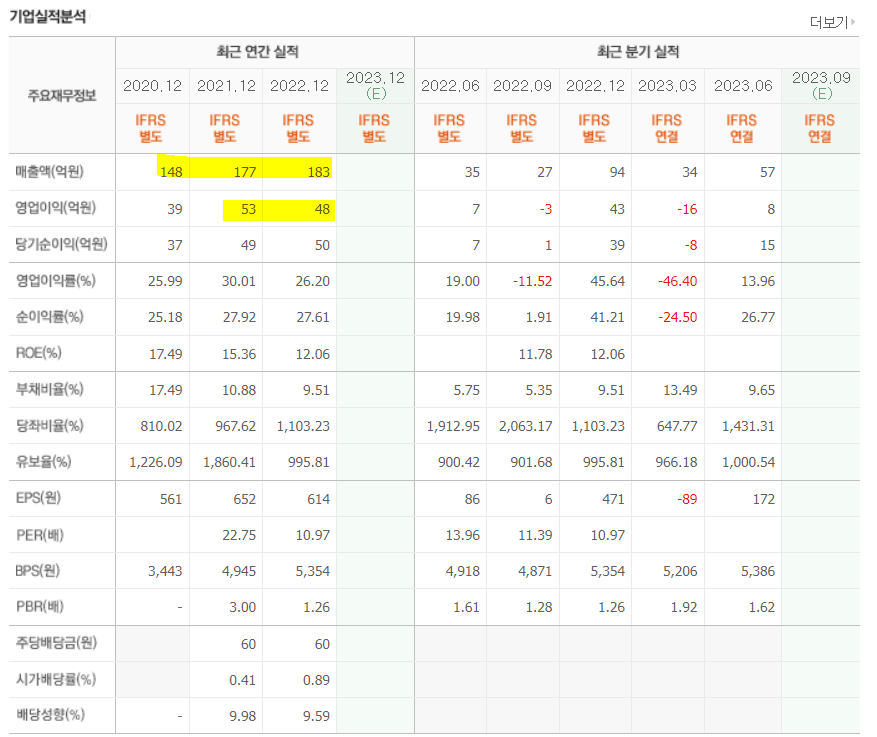Click the 17.49 ROE value
The height and width of the screenshot is (737, 877).
coord(166,354)
